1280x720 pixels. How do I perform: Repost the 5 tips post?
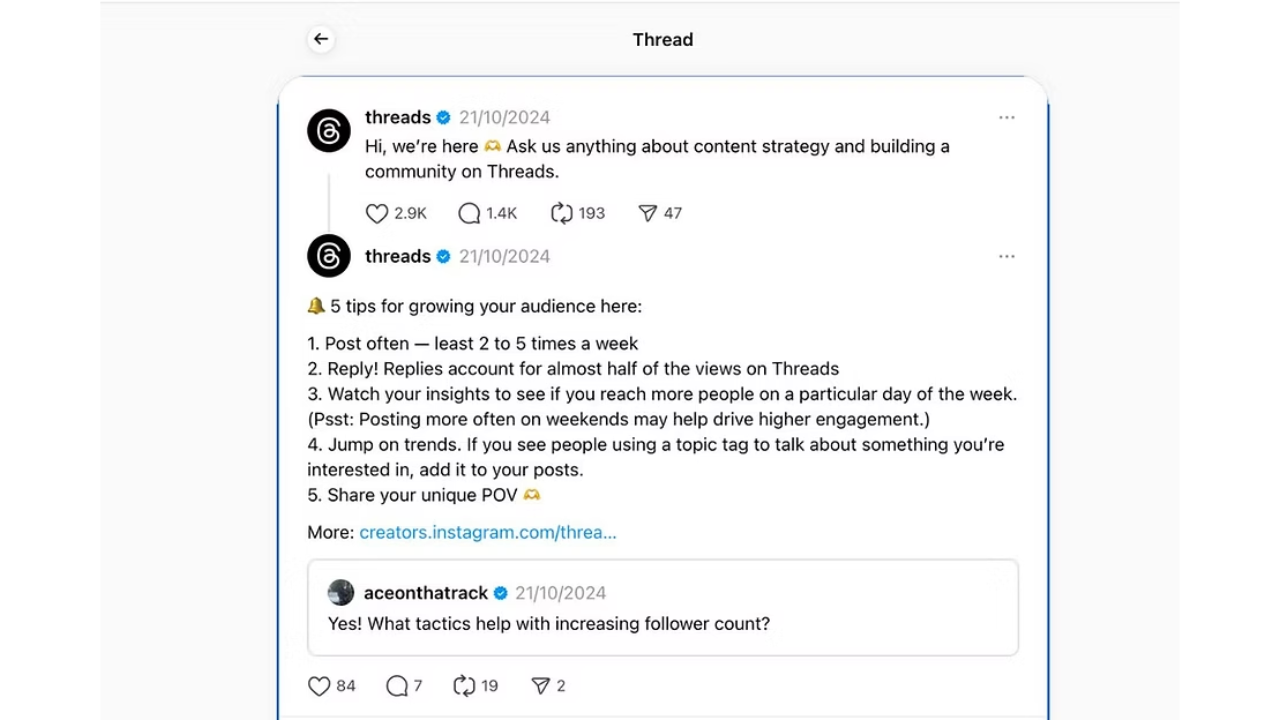pos(464,686)
